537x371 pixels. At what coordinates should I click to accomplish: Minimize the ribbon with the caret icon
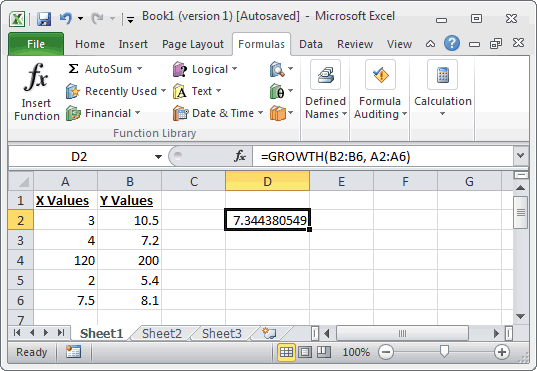pyautogui.click(x=430, y=44)
